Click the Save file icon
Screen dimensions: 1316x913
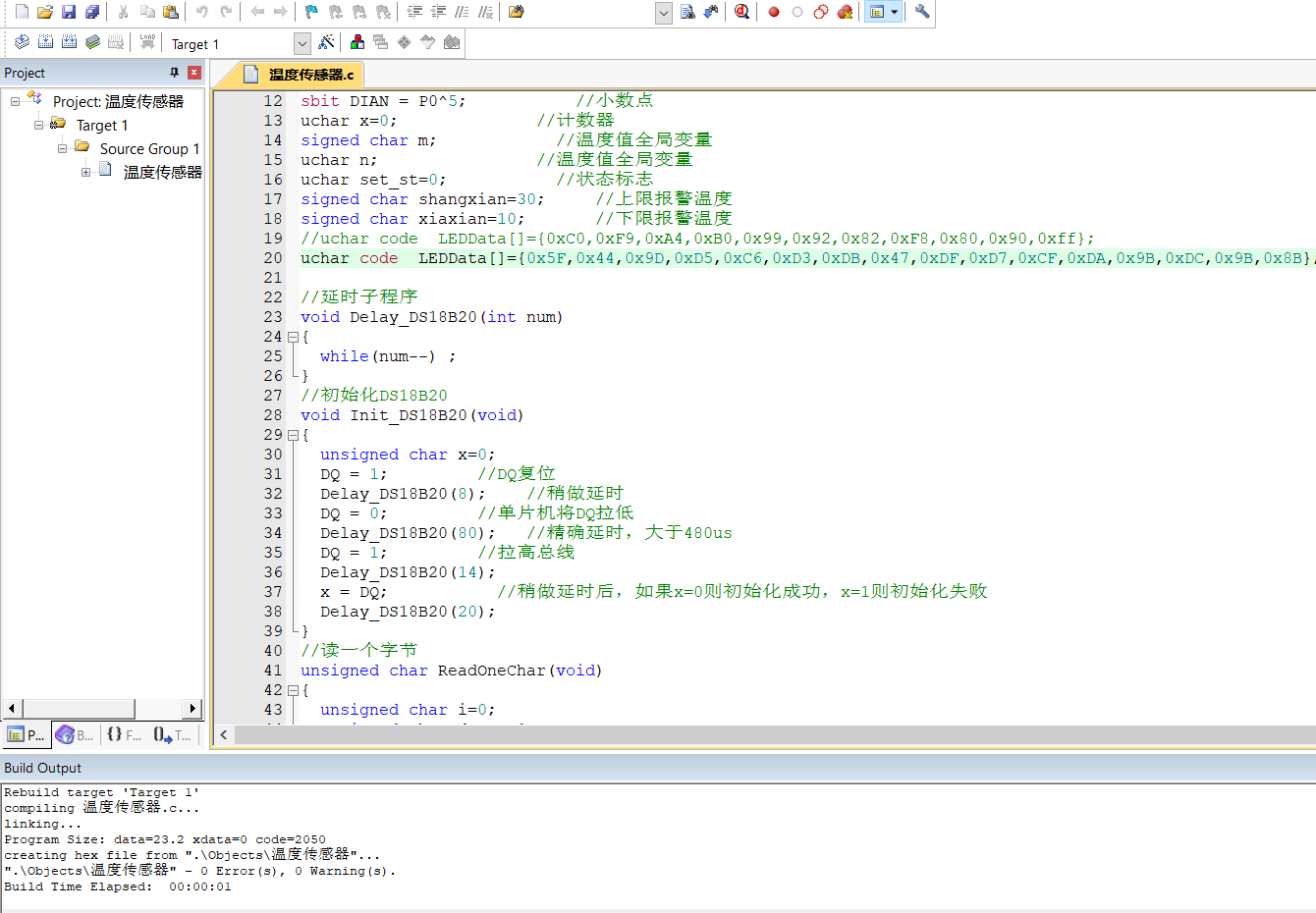click(x=69, y=12)
